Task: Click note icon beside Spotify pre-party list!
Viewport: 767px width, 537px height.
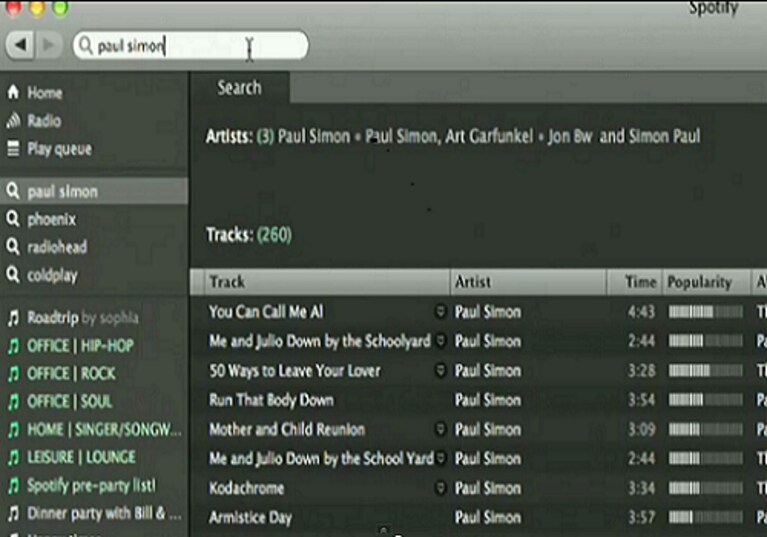Action: (13, 486)
